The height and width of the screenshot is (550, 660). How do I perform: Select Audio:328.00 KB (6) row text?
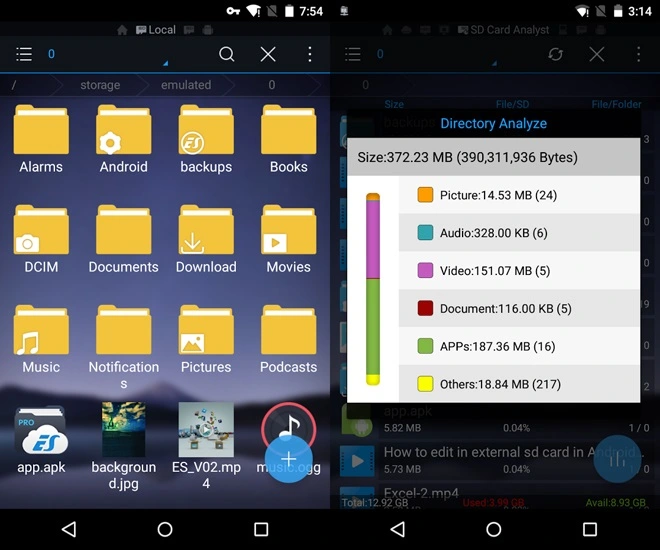pos(494,233)
